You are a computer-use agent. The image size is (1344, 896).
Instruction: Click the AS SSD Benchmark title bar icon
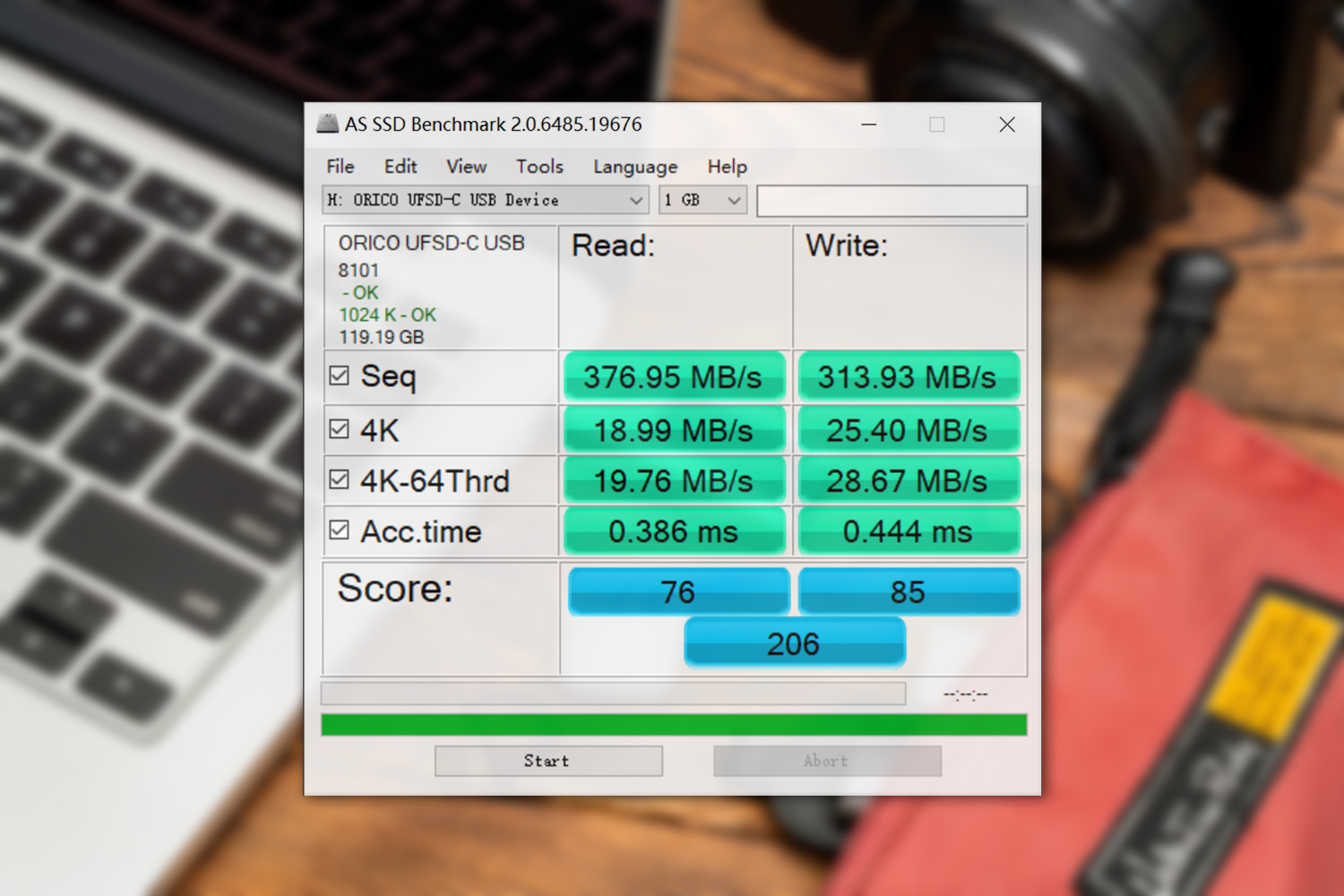328,124
